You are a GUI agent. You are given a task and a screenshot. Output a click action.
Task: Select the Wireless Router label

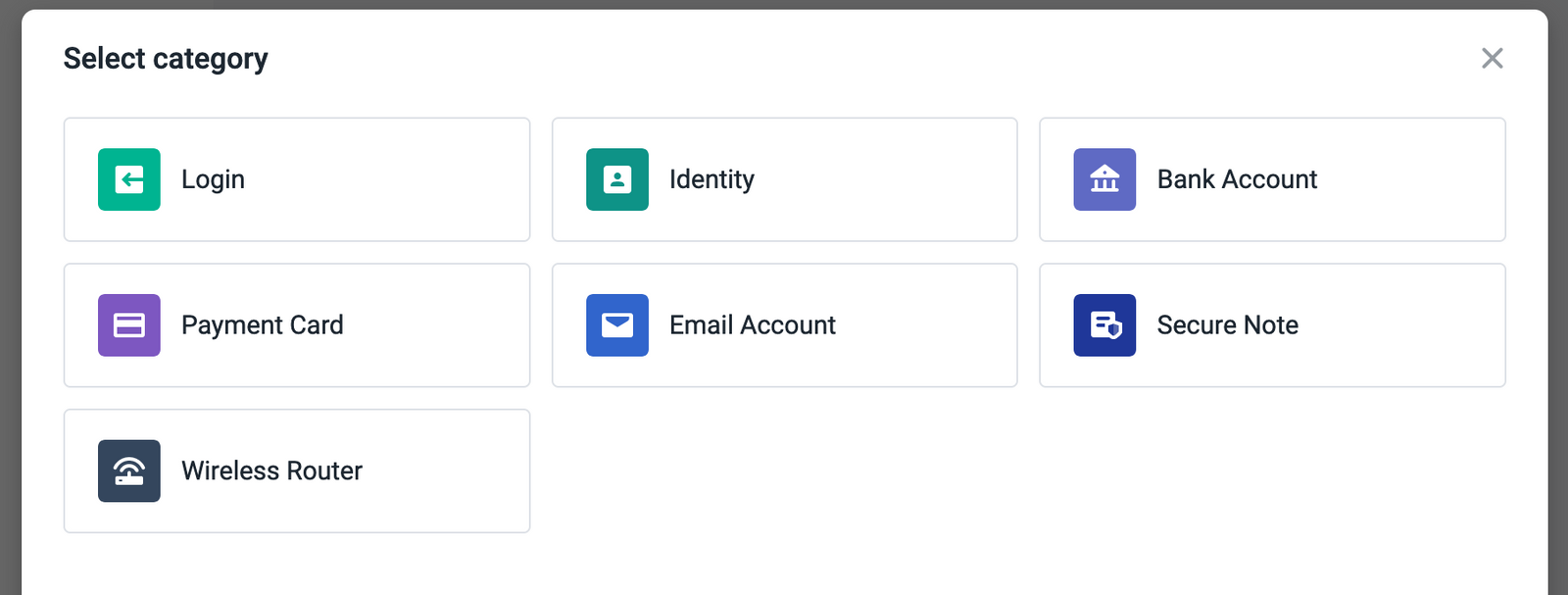tap(271, 471)
